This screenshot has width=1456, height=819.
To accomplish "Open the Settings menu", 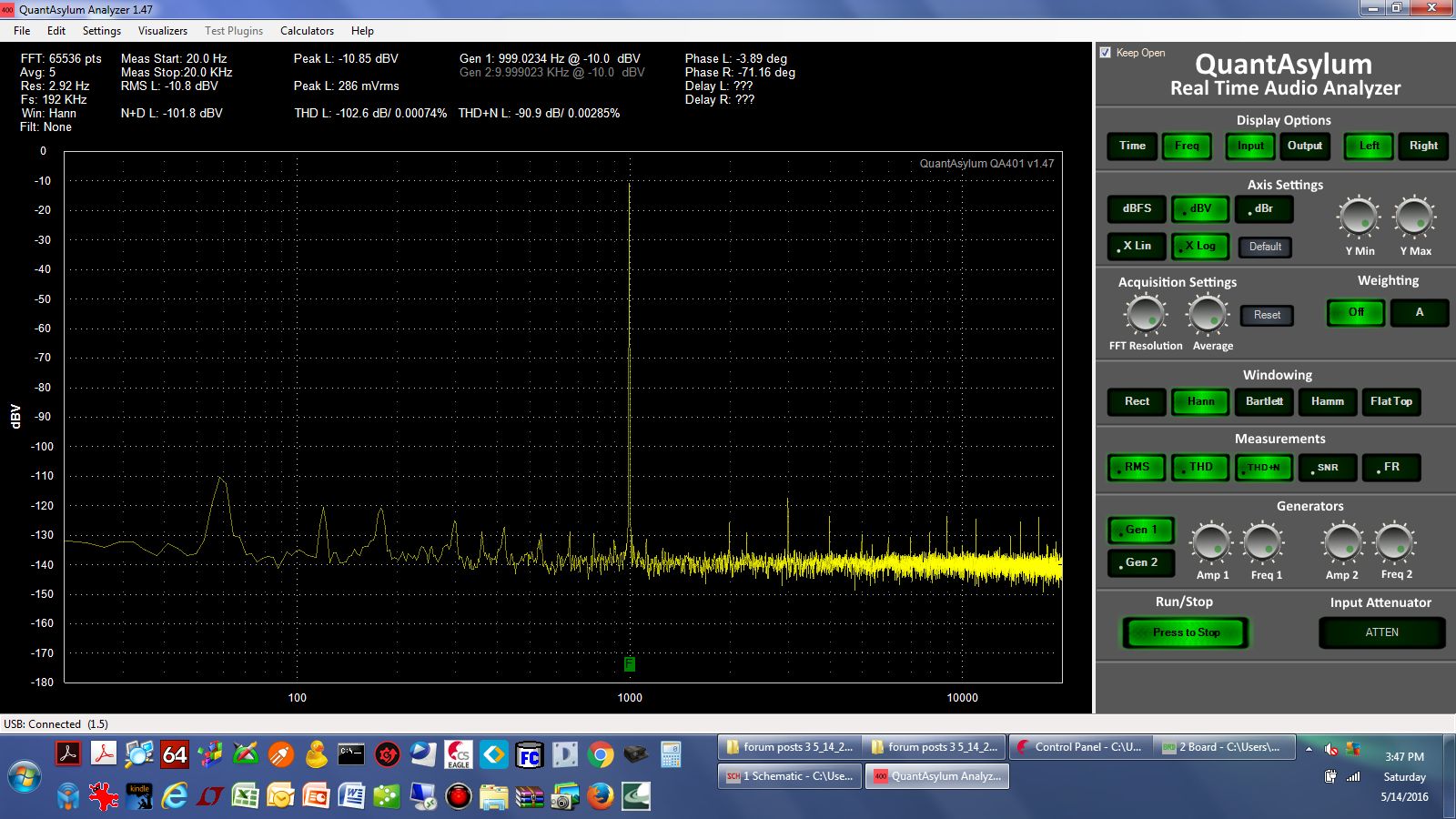I will click(x=102, y=30).
